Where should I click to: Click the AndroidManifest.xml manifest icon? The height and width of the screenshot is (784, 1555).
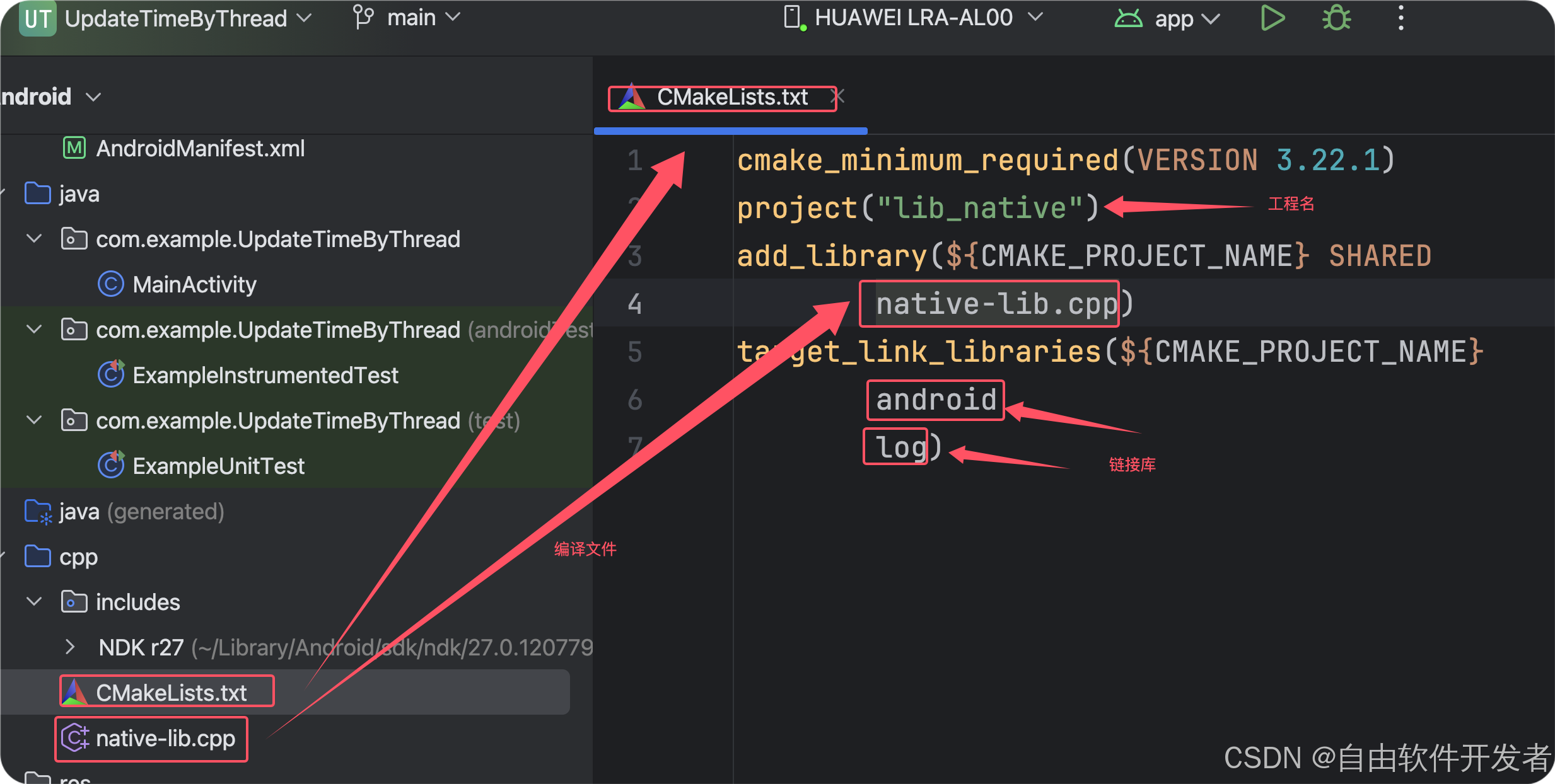tap(74, 148)
